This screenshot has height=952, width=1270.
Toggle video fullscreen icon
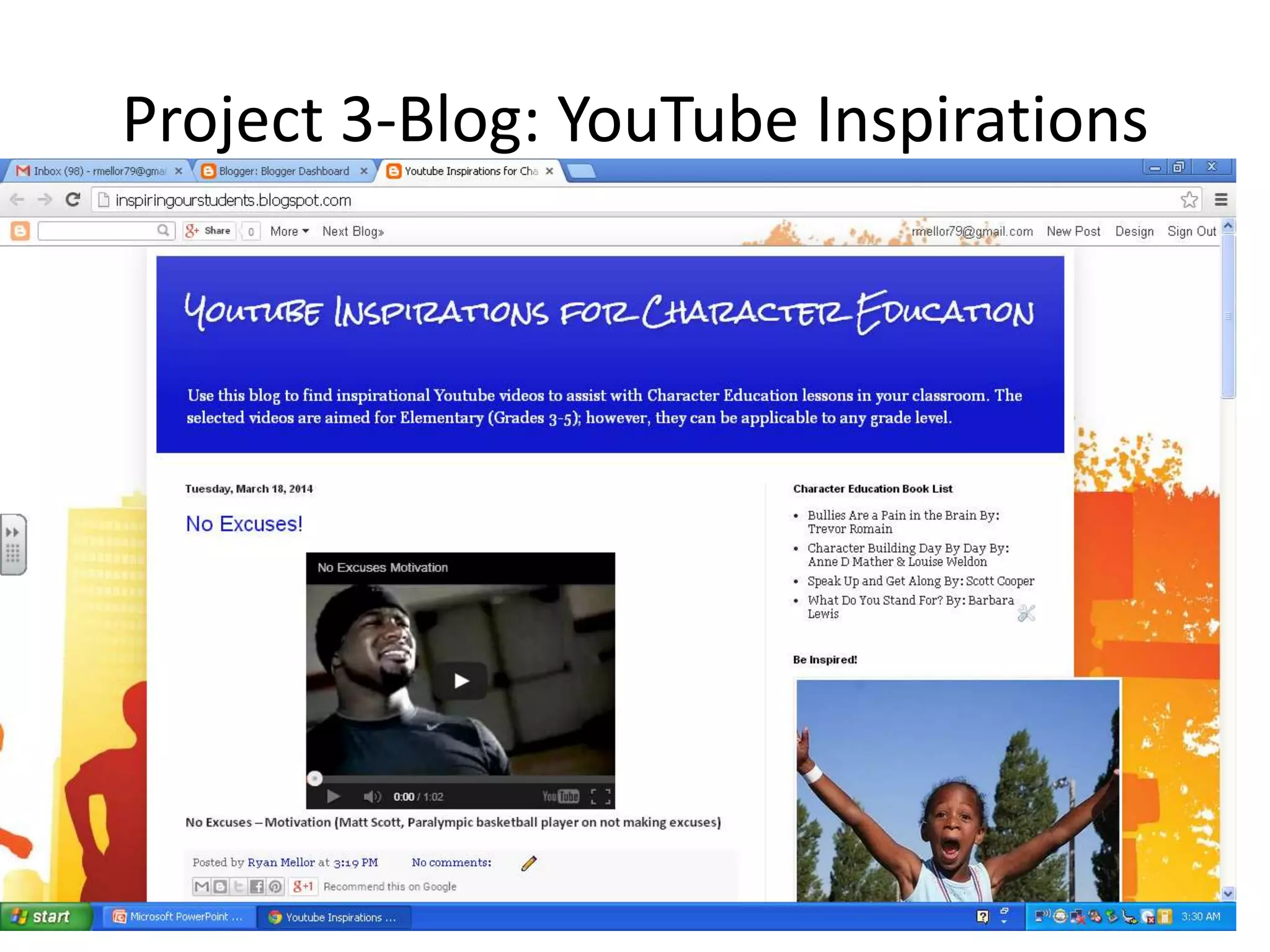[600, 796]
